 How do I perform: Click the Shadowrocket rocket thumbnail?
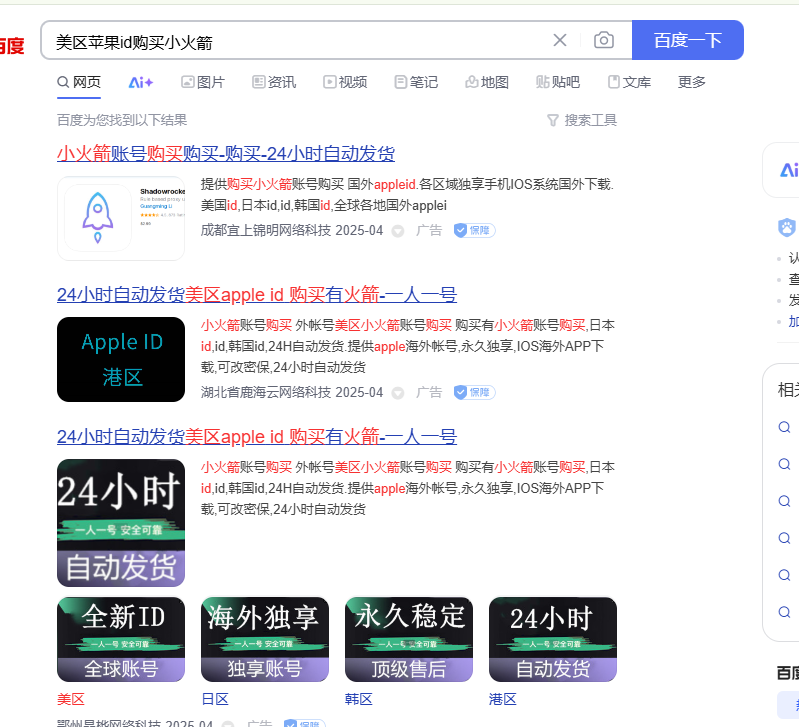[x=121, y=218]
